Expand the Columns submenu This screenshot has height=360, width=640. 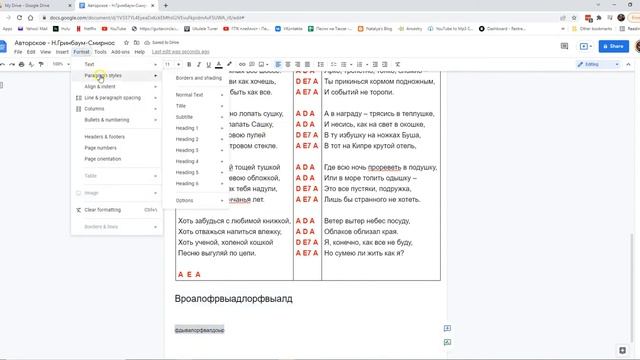pyautogui.click(x=117, y=109)
